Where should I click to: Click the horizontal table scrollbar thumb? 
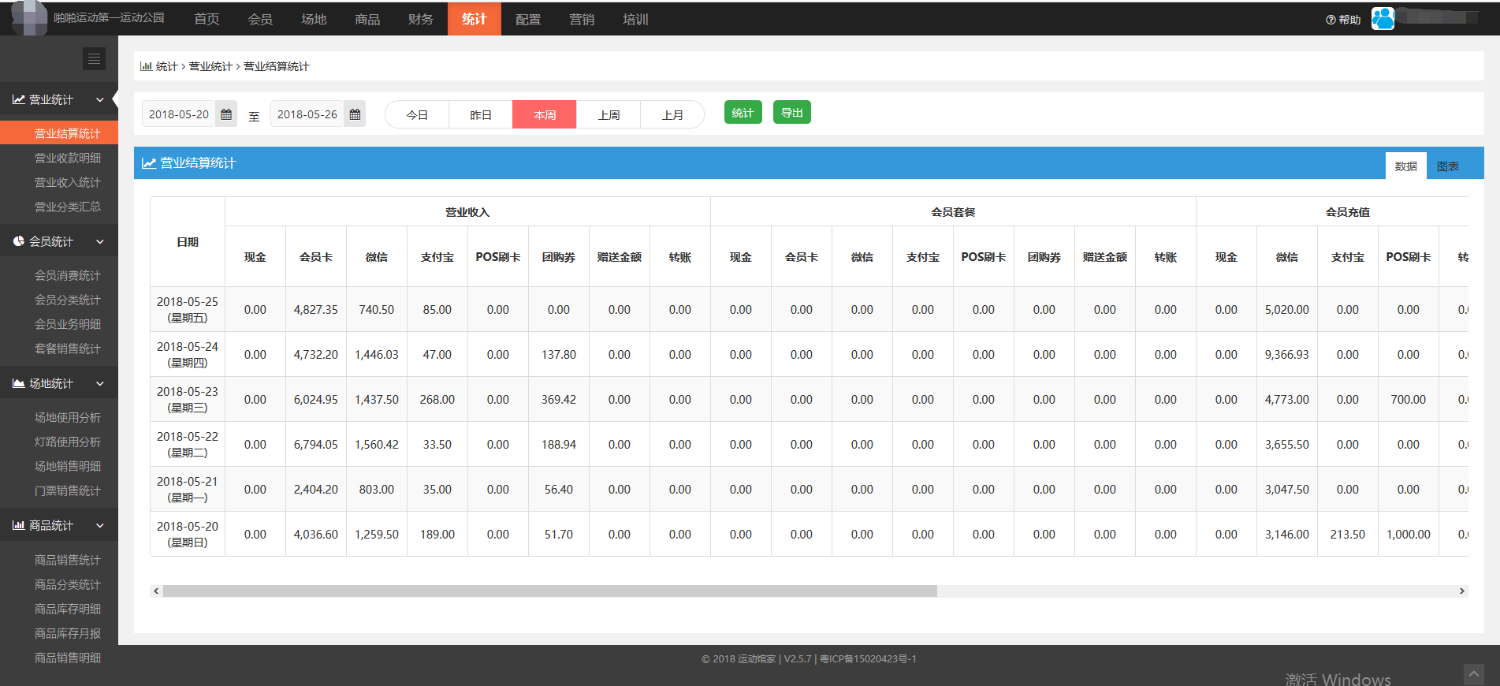click(x=550, y=591)
